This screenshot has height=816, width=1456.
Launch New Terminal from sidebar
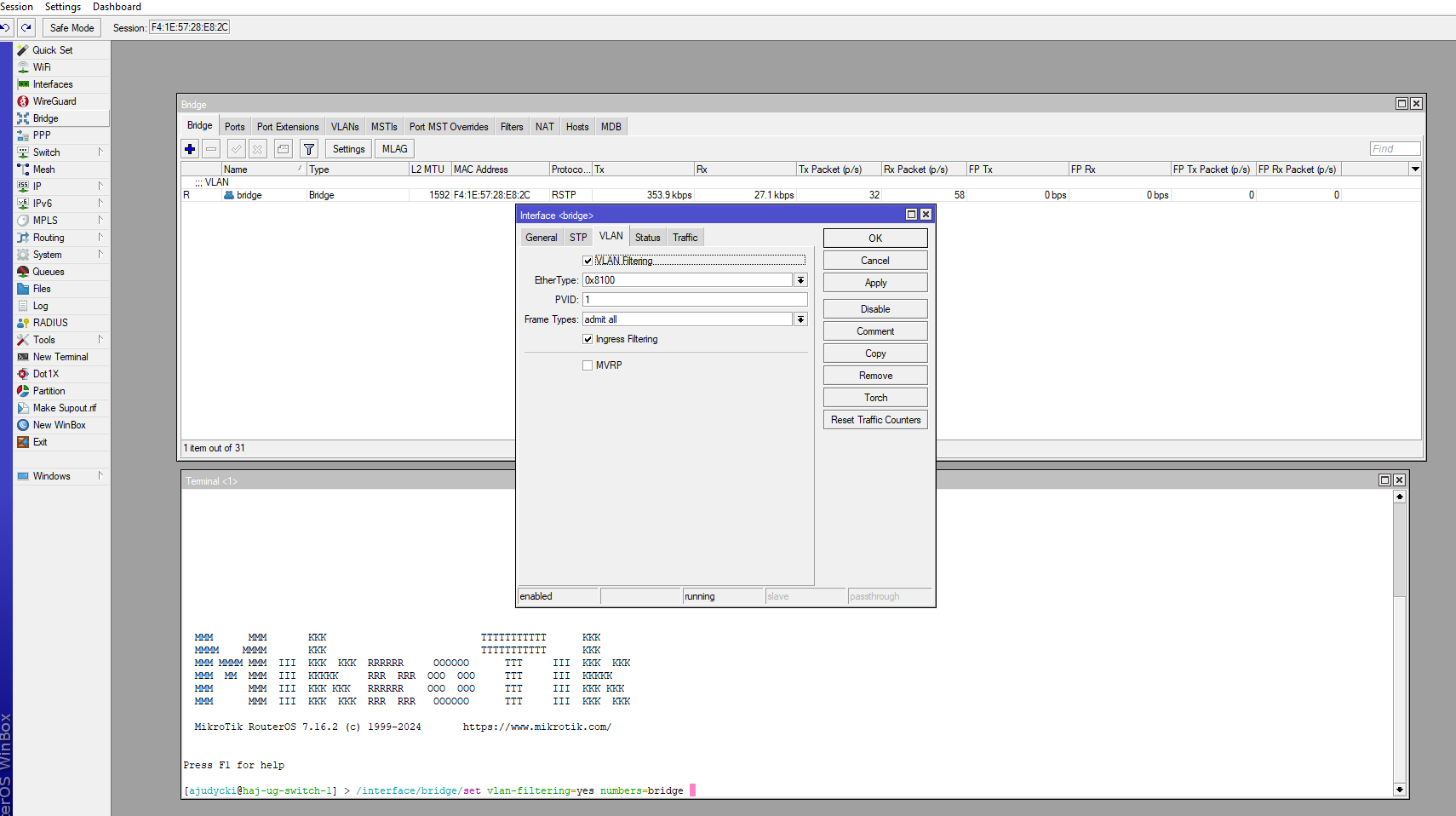click(60, 357)
